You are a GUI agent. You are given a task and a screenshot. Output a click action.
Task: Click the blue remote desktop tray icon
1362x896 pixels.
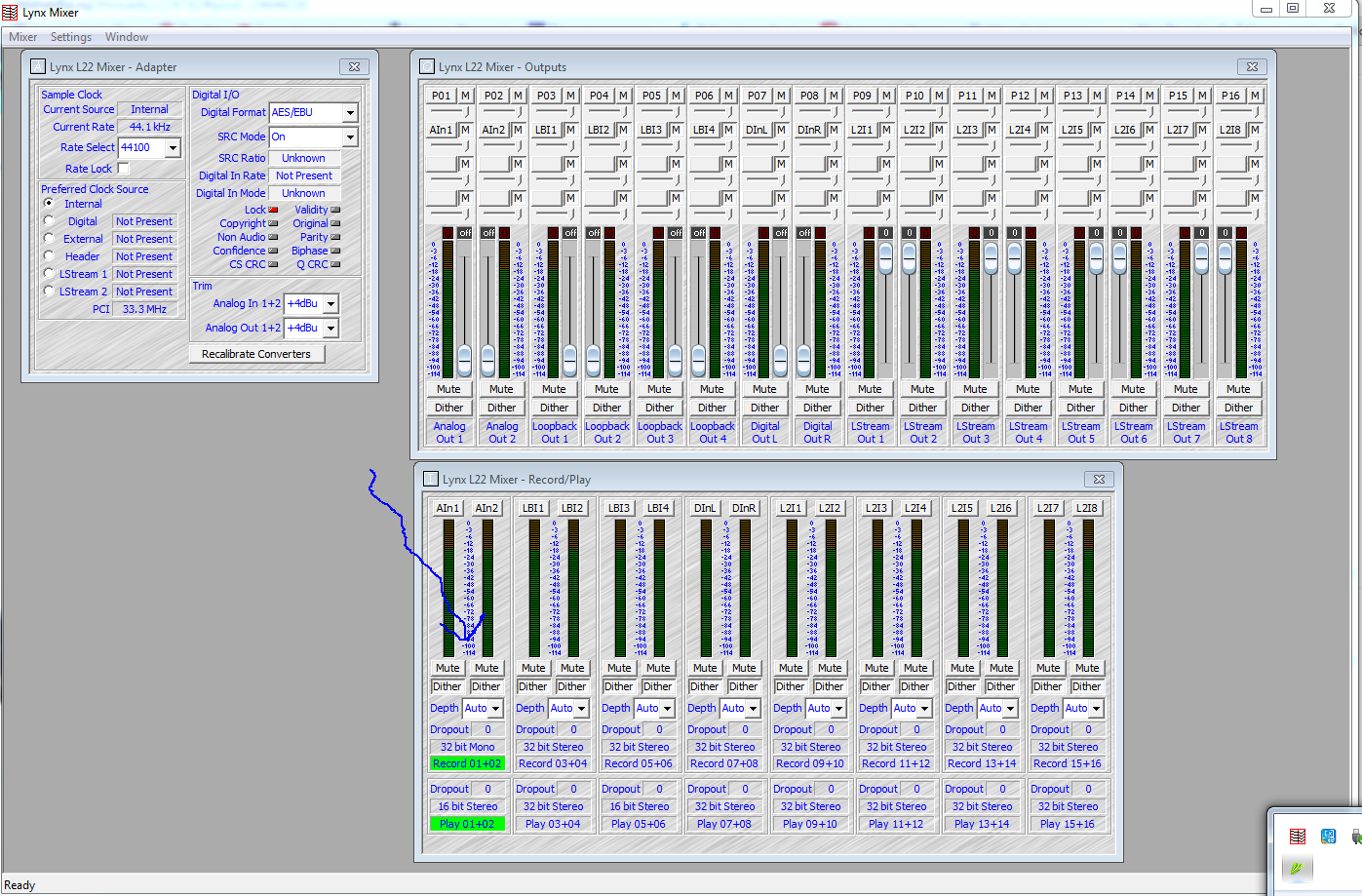1328,837
